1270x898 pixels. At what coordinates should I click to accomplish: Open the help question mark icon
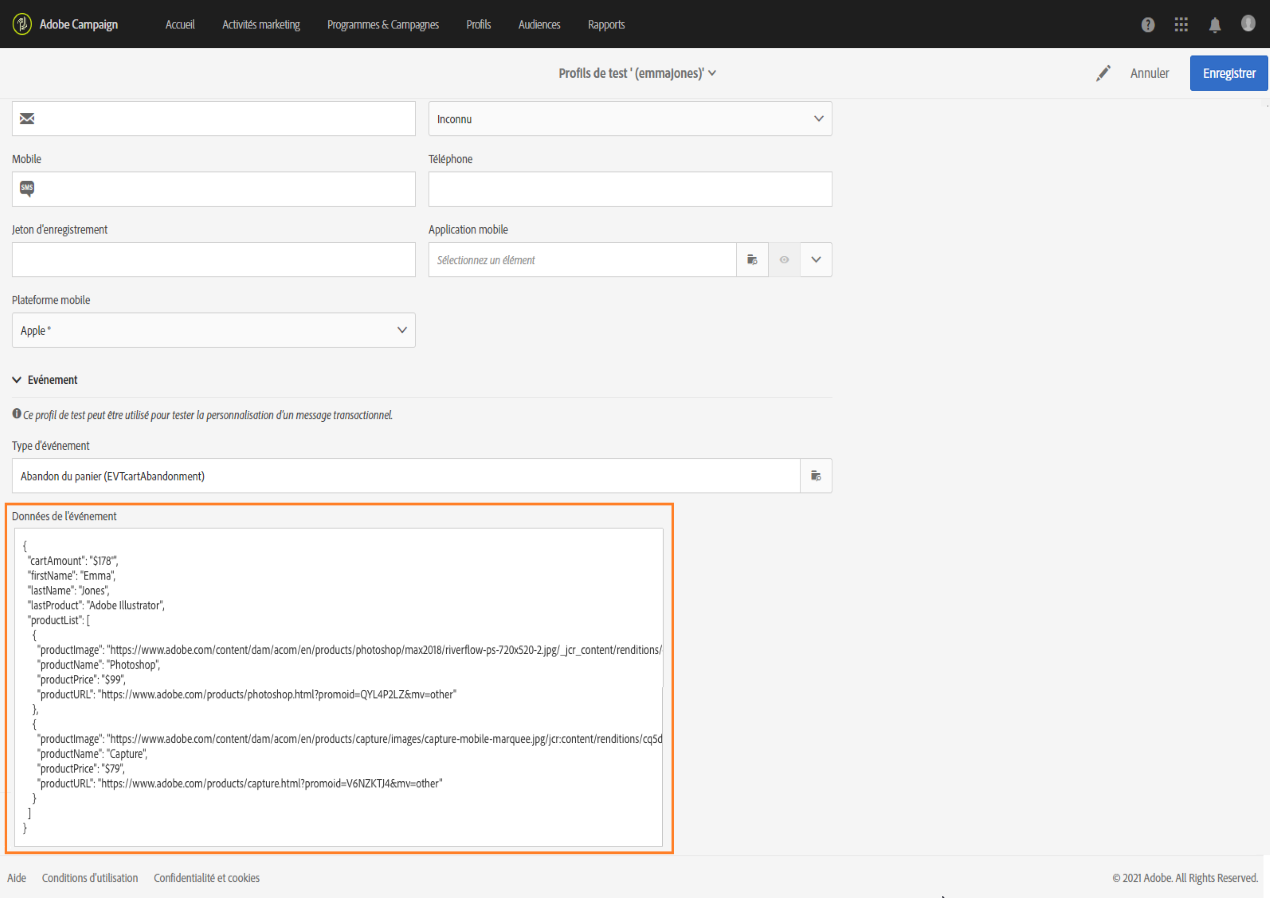(1148, 25)
